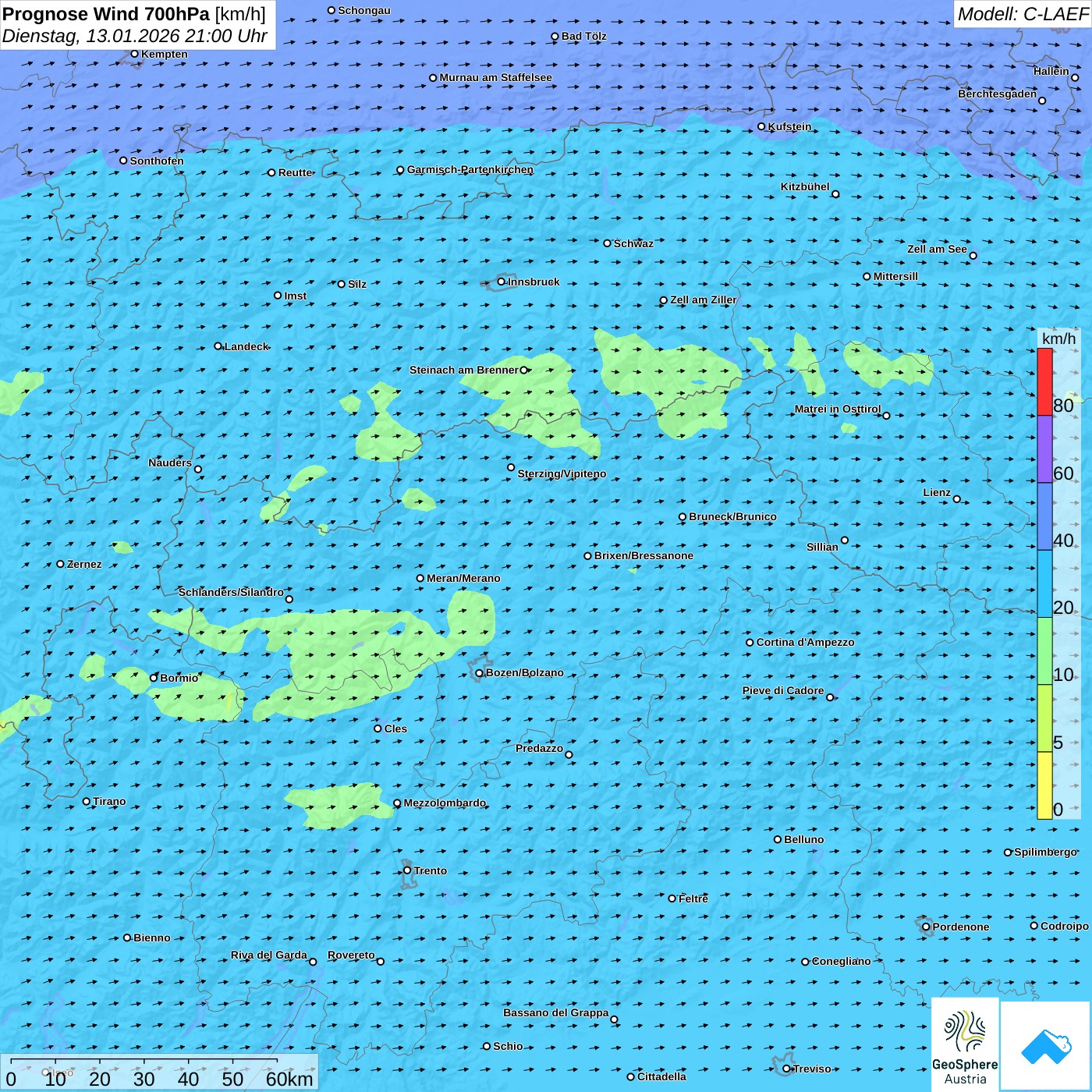This screenshot has width=1092, height=1092.
Task: Click the Bad Tölz location dot
Action: click(x=555, y=36)
